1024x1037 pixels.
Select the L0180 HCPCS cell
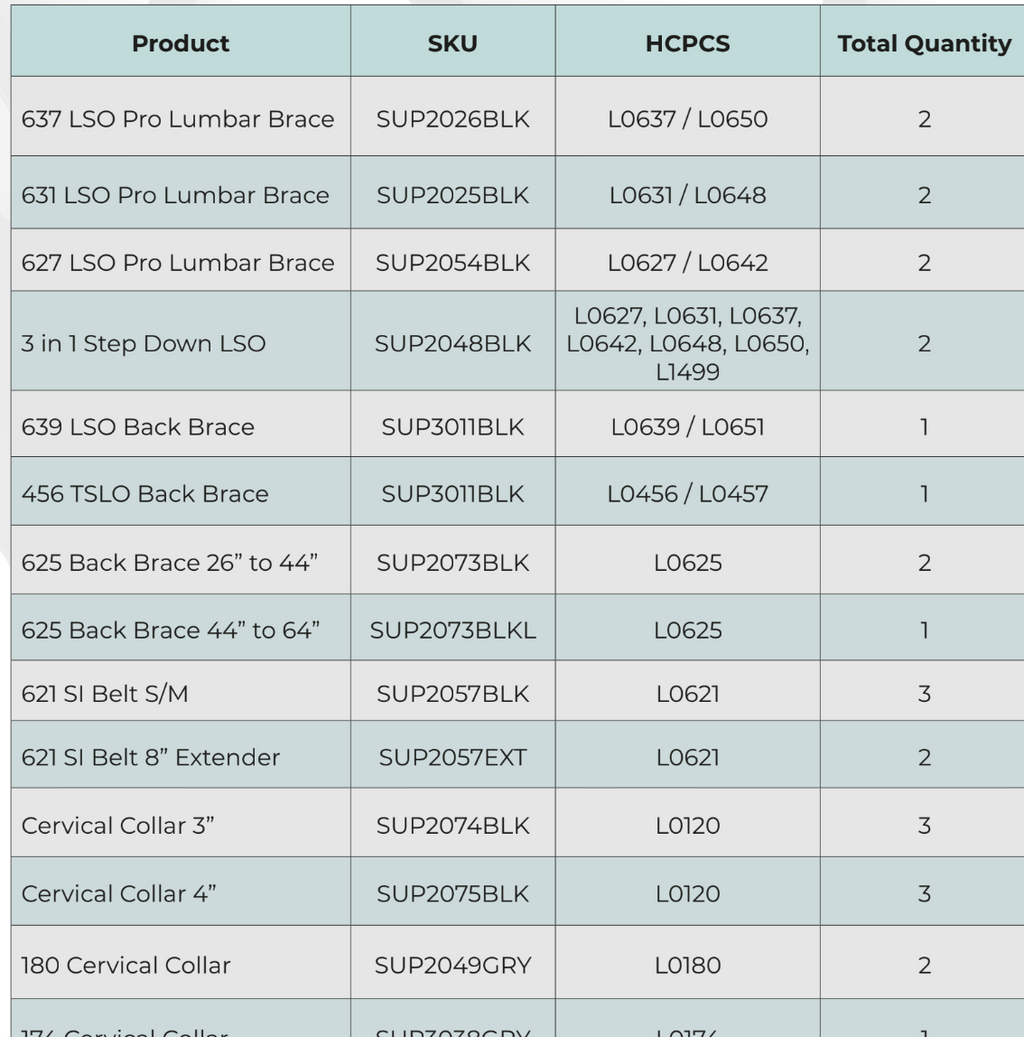point(688,962)
